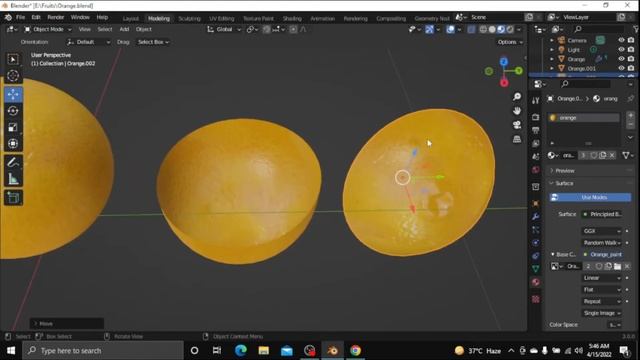640x360 pixels.
Task: Disable Camera in renders via camera icon
Action: (x=631, y=40)
